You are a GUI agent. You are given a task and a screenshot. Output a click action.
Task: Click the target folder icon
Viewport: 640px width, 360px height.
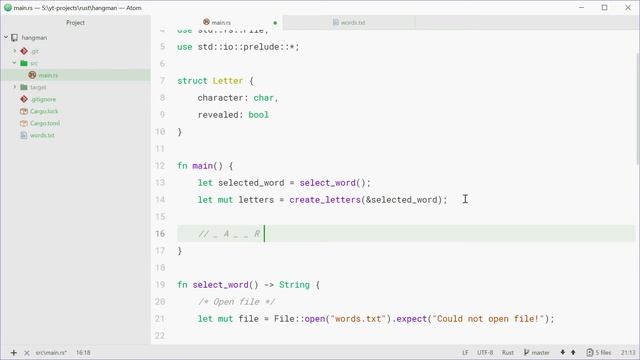point(24,87)
